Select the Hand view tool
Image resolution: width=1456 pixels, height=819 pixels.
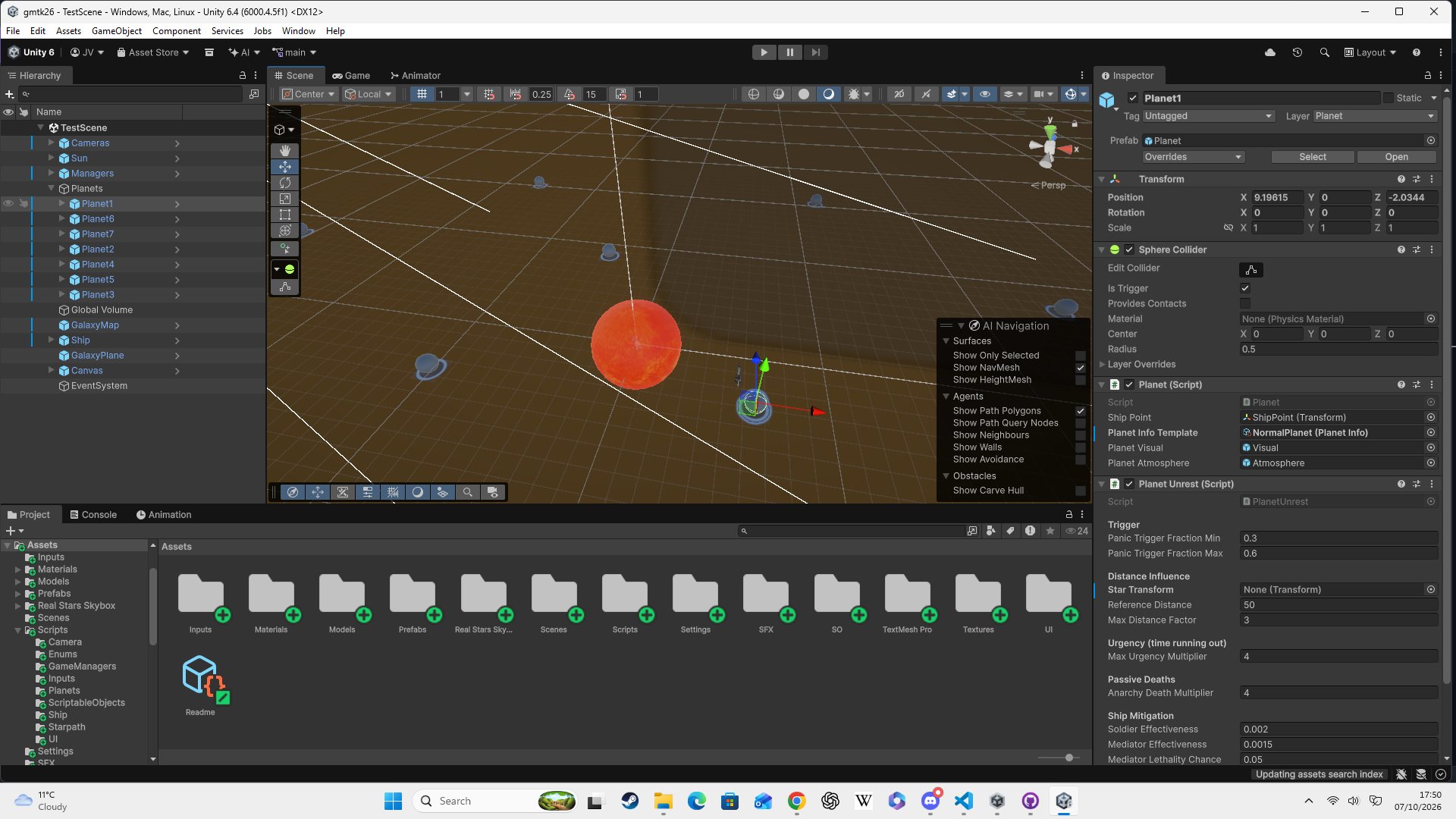[x=285, y=151]
